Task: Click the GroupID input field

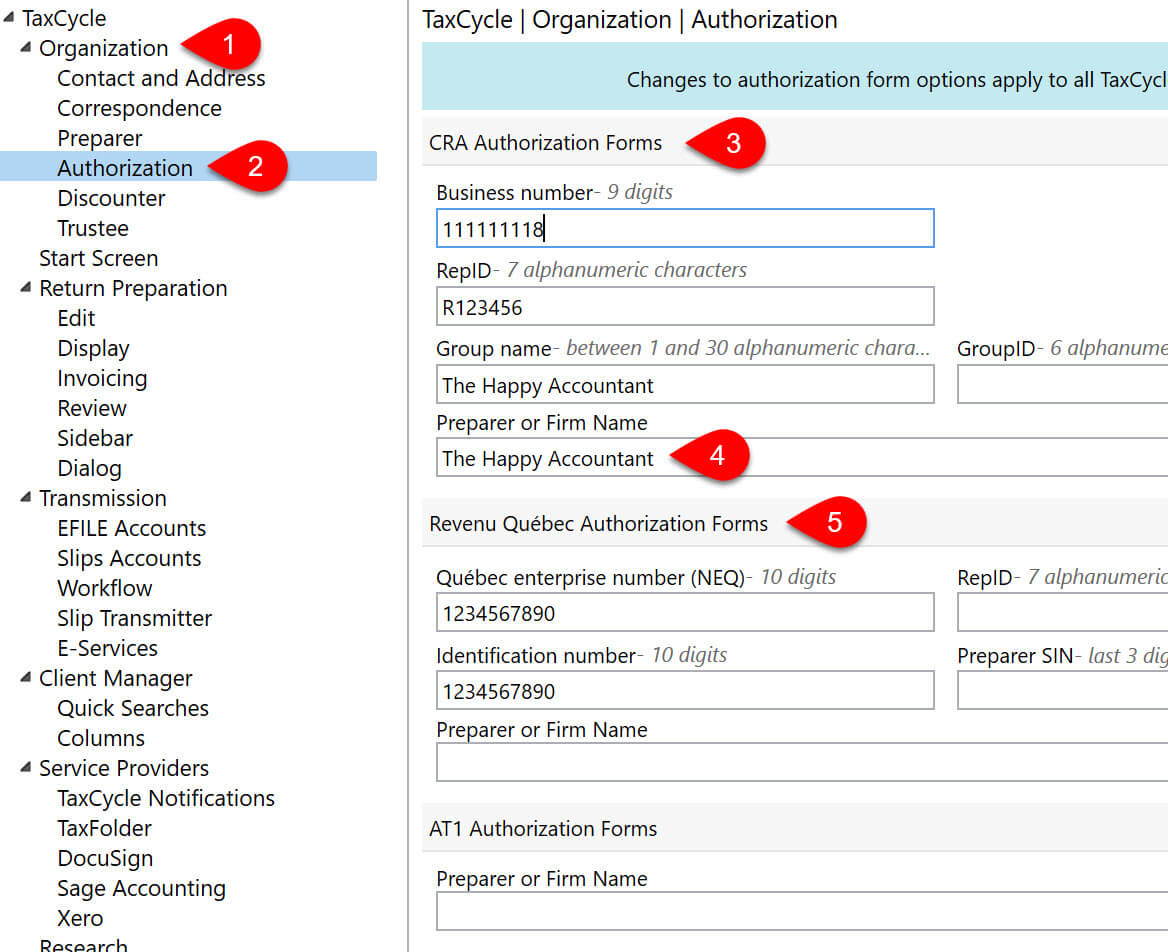Action: click(x=1062, y=384)
